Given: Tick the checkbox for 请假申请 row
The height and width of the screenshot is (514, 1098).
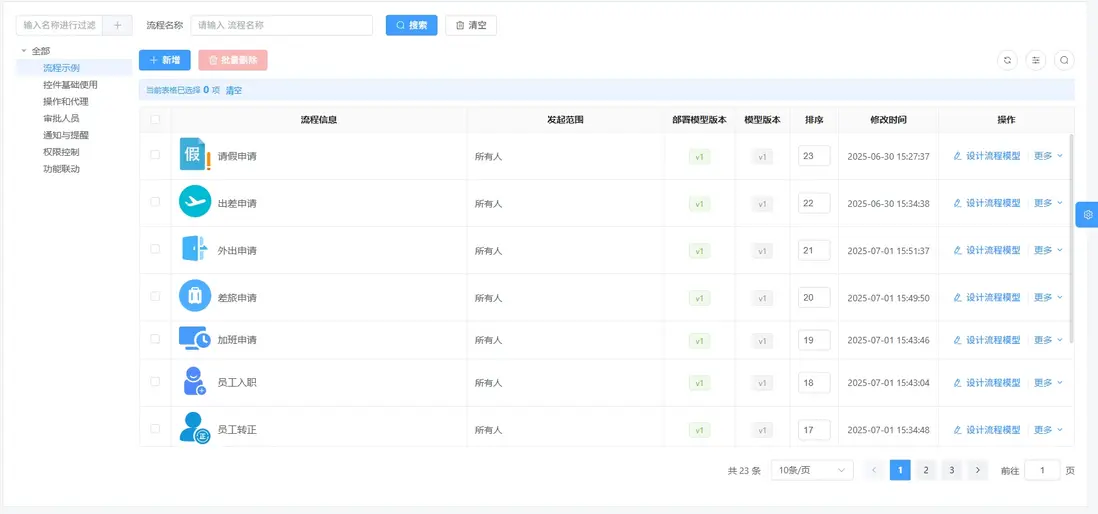Looking at the screenshot, I should click(155, 155).
